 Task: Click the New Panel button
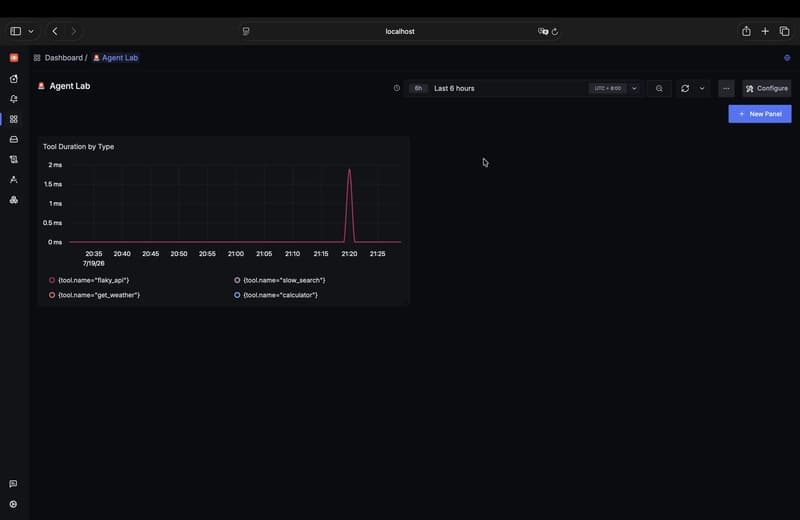(760, 114)
